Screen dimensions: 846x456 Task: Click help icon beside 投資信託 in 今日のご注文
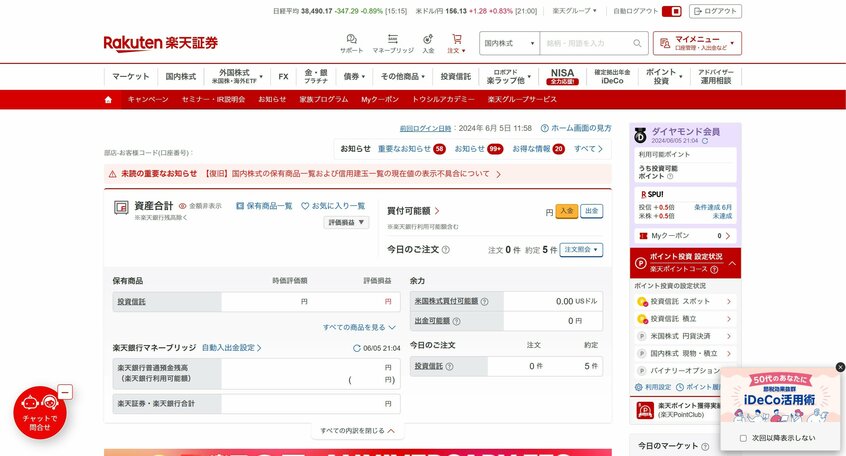449,366
